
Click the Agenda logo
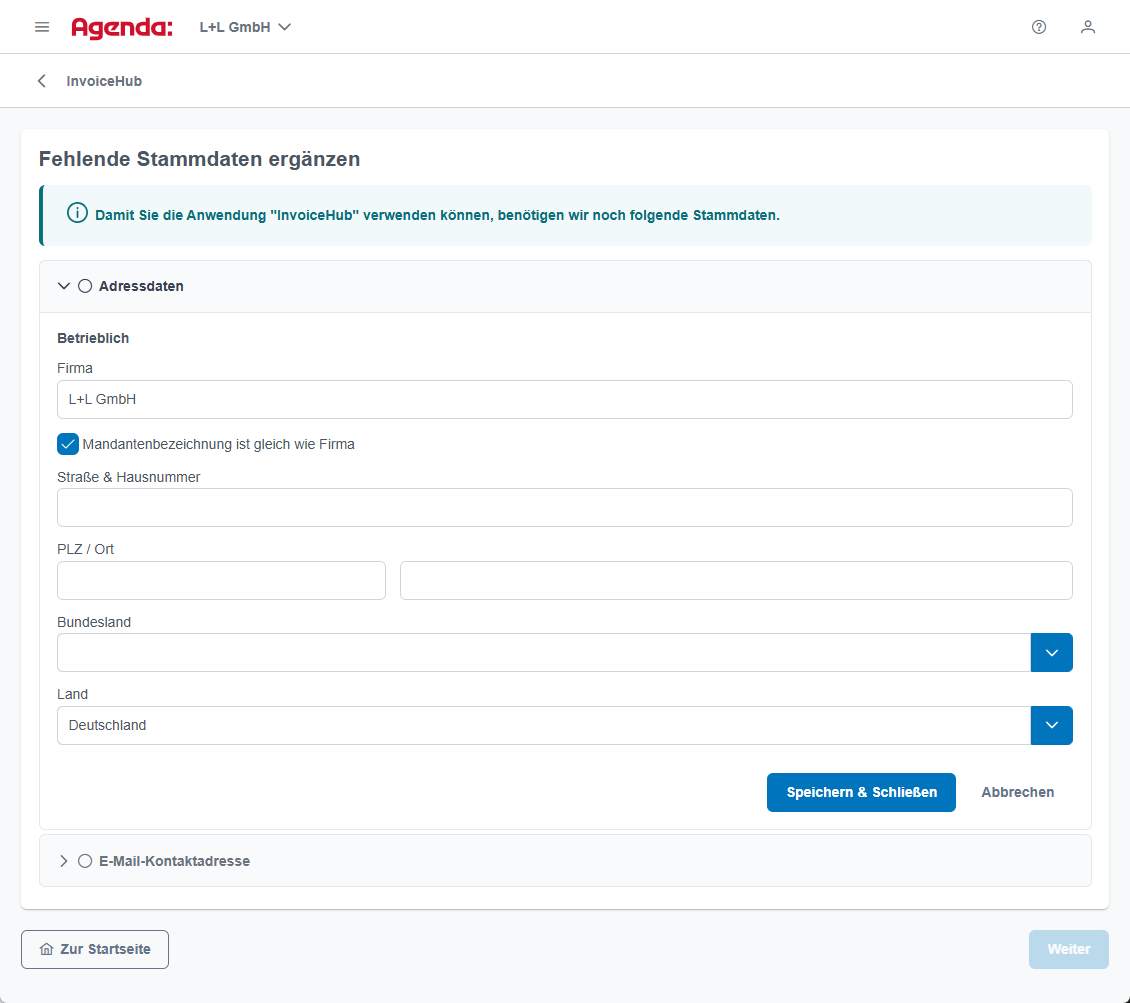[x=121, y=27]
